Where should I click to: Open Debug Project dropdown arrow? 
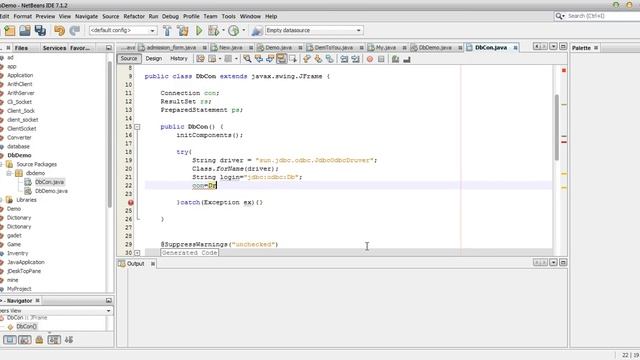click(223, 31)
